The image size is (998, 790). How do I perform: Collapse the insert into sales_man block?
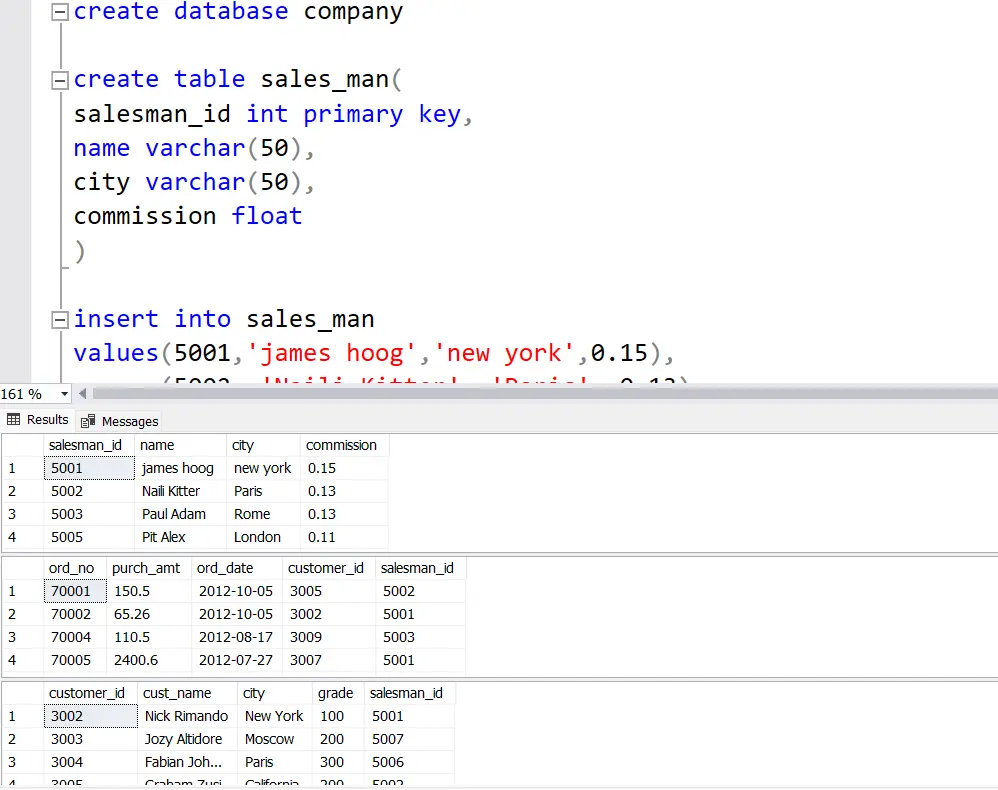pyautogui.click(x=59, y=318)
